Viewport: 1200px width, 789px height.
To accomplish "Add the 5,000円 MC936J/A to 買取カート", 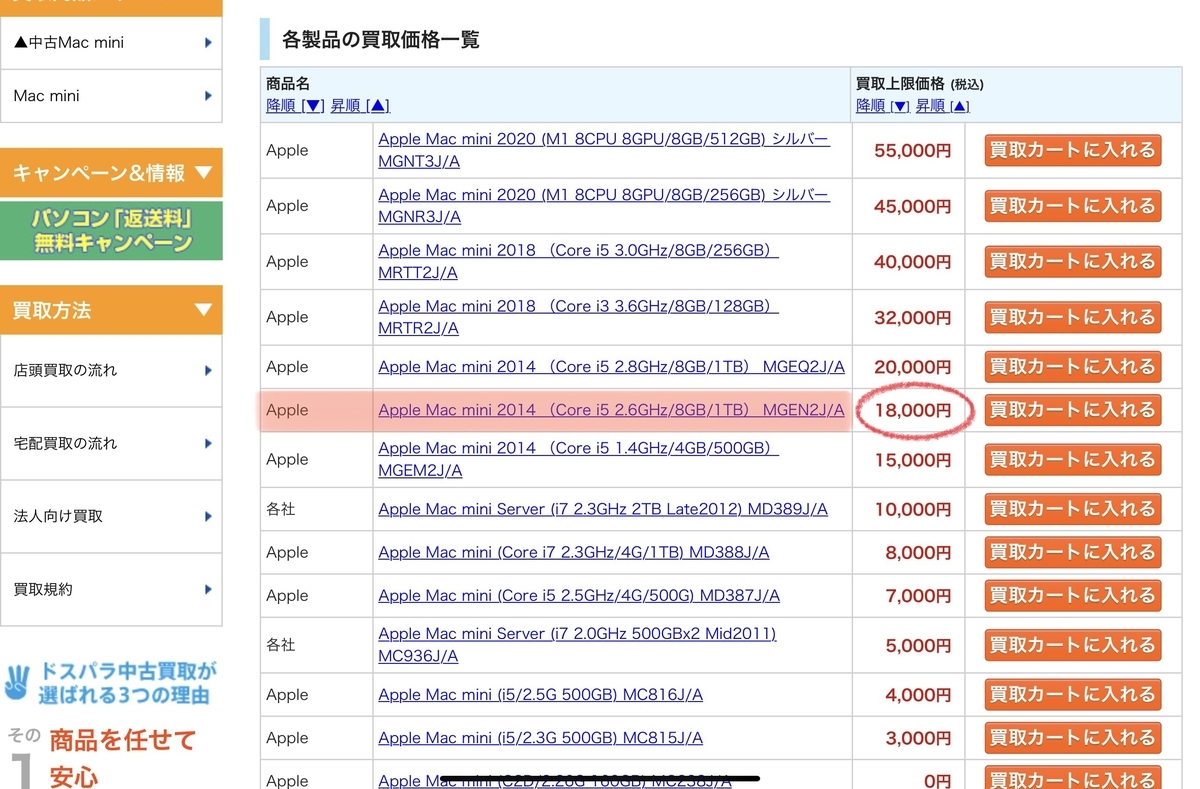I will point(1072,645).
